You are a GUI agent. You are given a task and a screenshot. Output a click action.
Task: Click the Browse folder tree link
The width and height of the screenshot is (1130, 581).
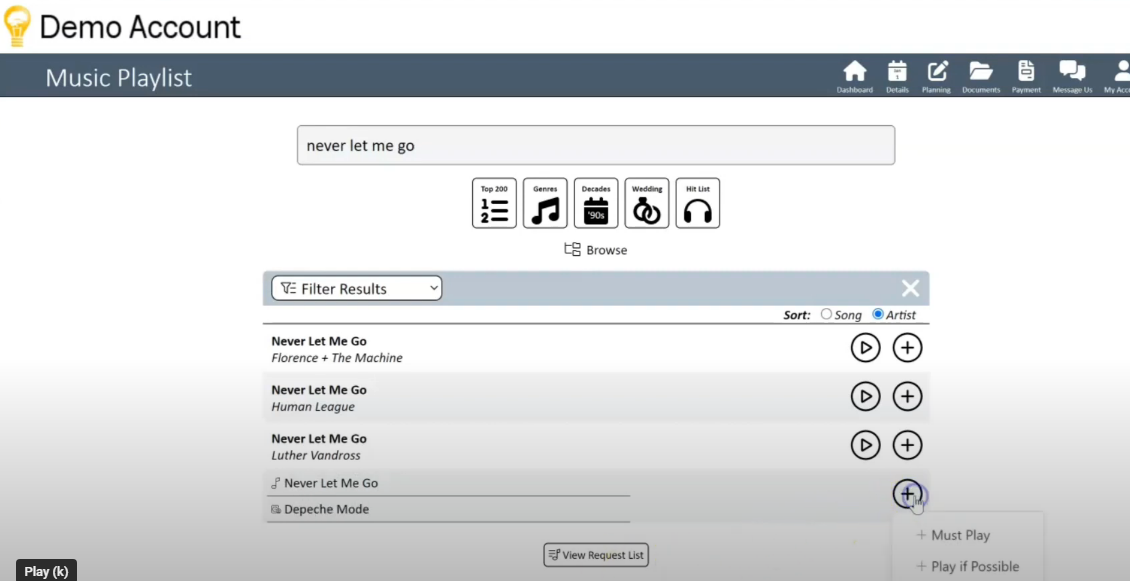tap(596, 249)
